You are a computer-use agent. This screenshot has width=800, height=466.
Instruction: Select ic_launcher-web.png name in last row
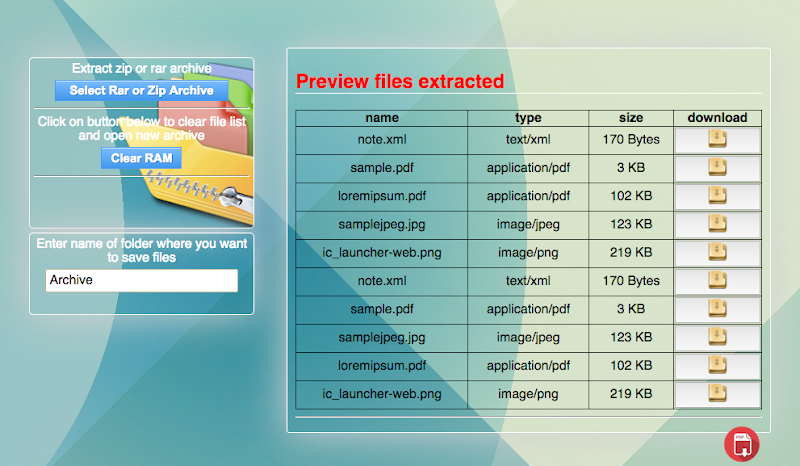382,394
